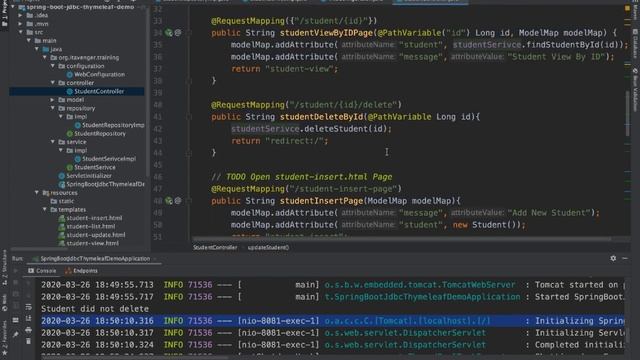
Task: Click the org.itavenger.training package
Action: coord(84,57)
